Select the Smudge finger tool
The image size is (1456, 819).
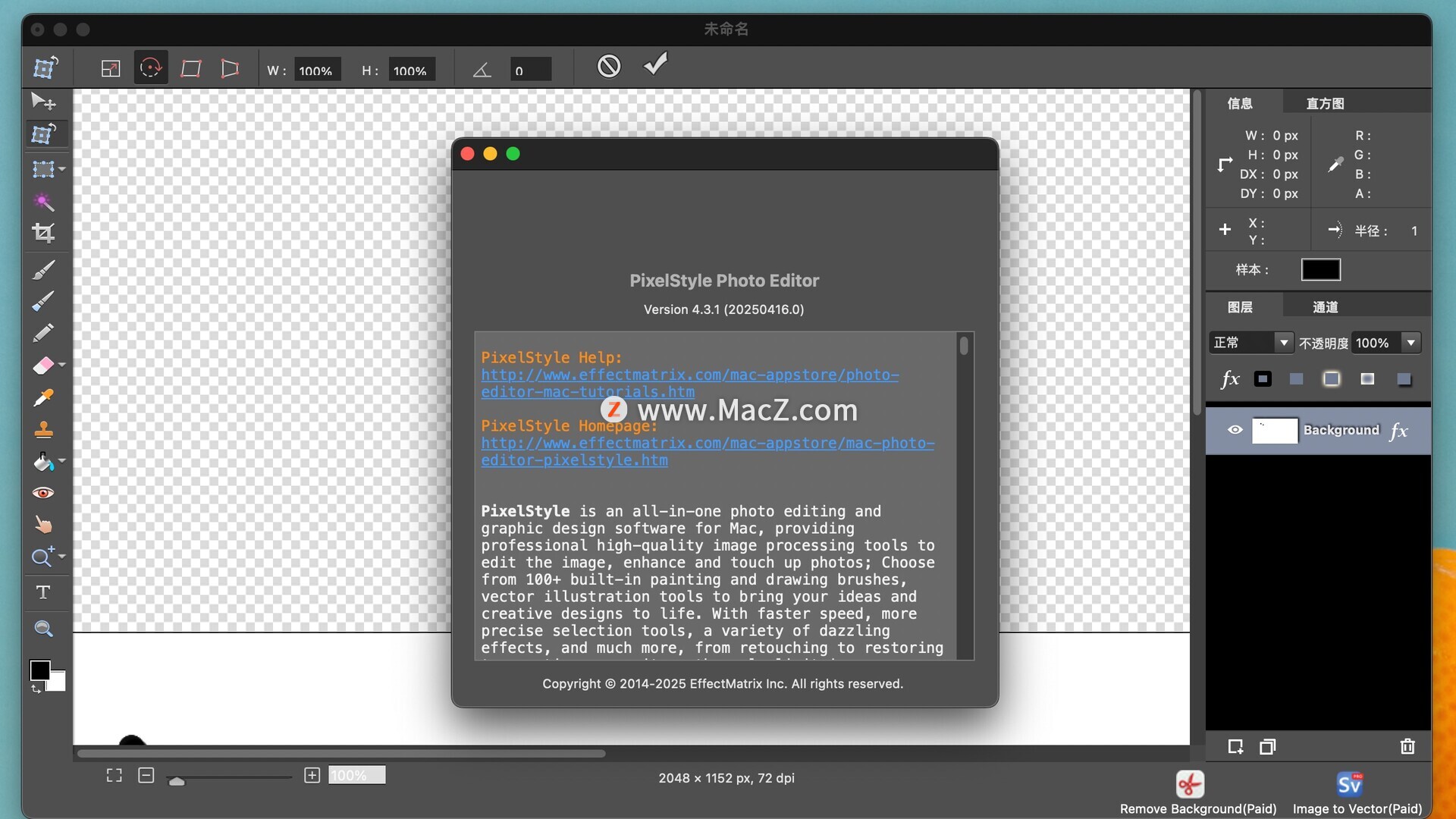point(43,525)
